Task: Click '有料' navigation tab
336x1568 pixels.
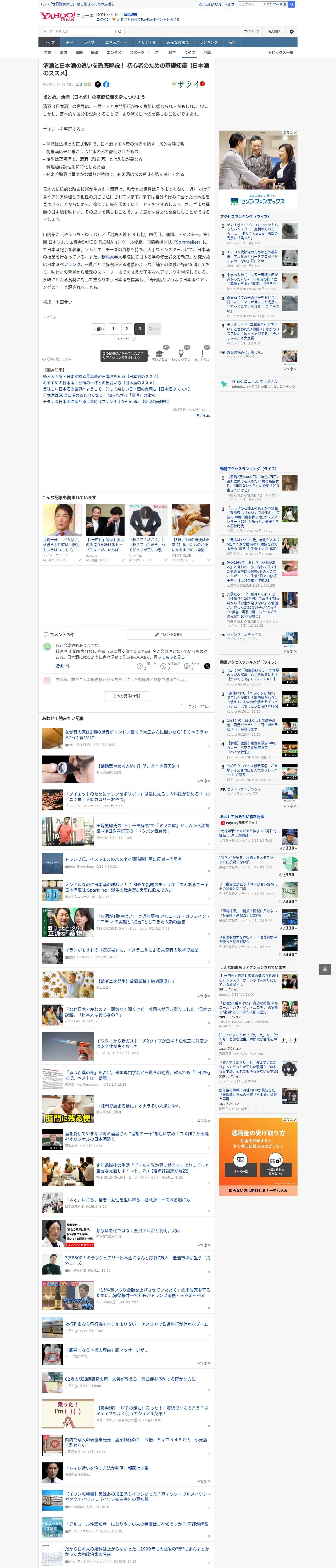Action: tap(232, 42)
